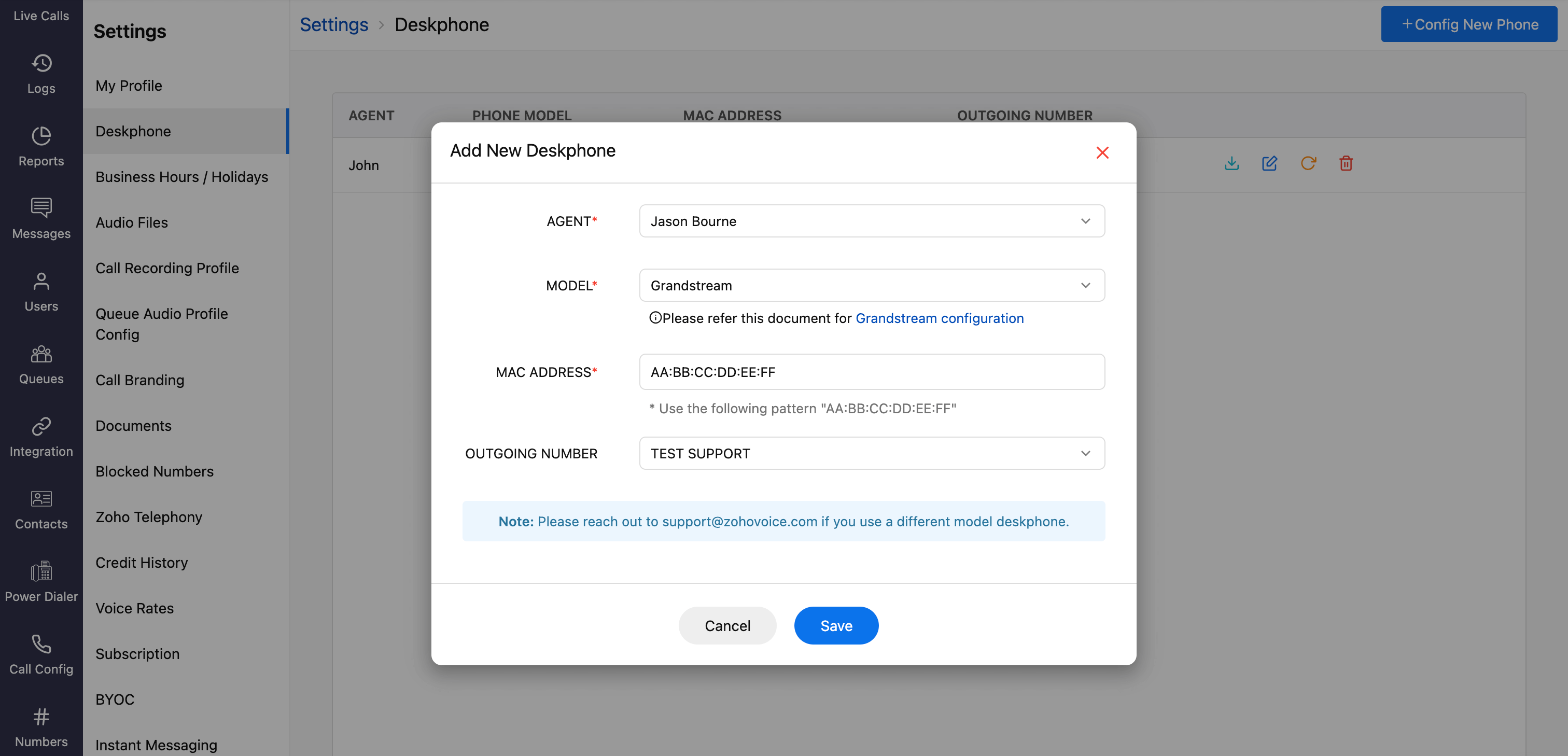Click the edit pencil icon for John
This screenshot has height=756, width=1568.
click(x=1270, y=163)
